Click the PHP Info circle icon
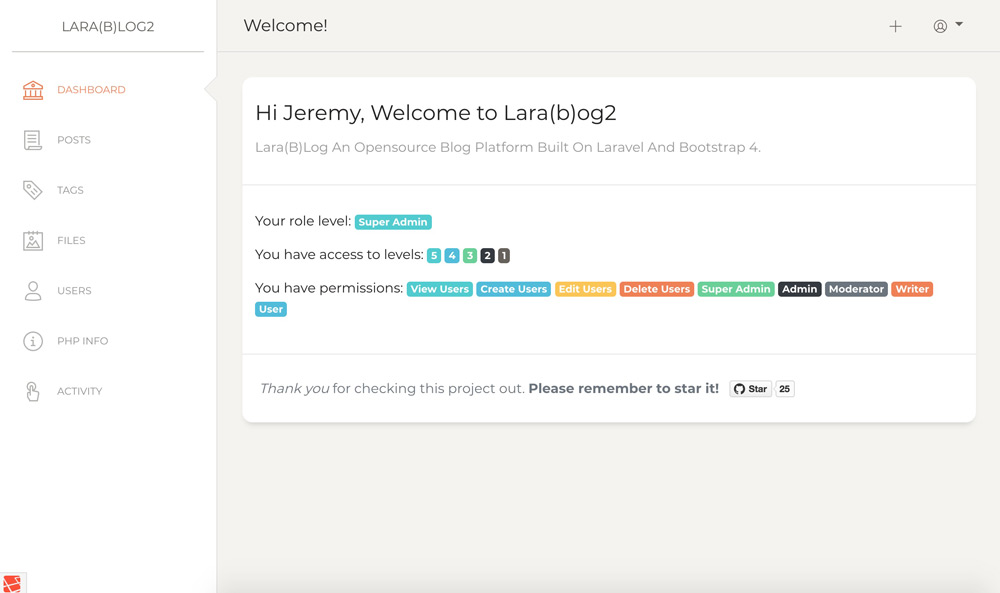1000x593 pixels. [33, 340]
